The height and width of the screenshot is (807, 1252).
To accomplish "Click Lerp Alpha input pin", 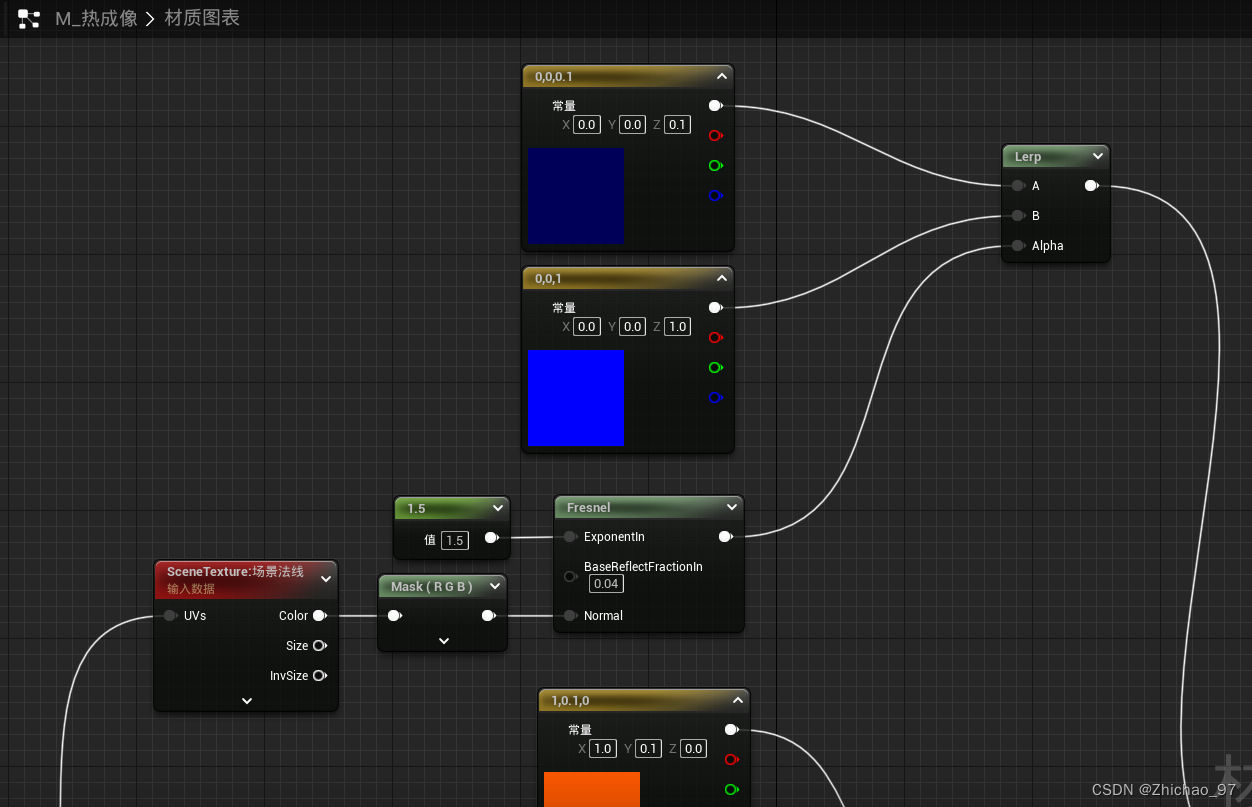I will coord(1017,245).
